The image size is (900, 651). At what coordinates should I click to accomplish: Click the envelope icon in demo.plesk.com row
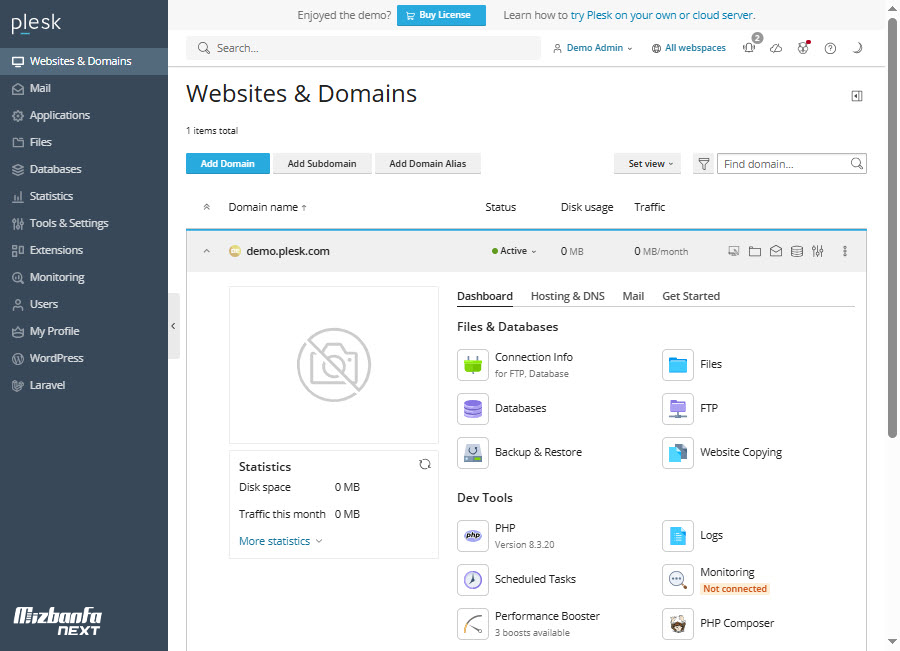776,251
